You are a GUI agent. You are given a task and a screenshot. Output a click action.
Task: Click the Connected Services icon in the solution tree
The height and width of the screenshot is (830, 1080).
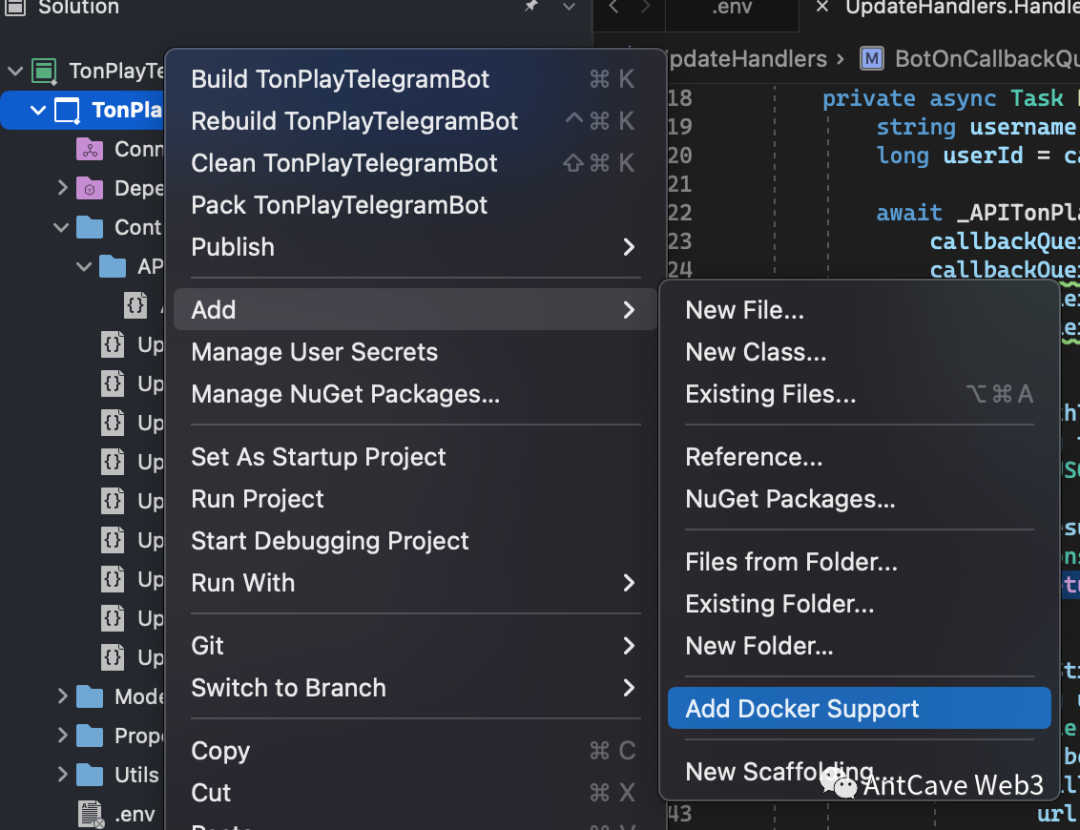coord(90,149)
